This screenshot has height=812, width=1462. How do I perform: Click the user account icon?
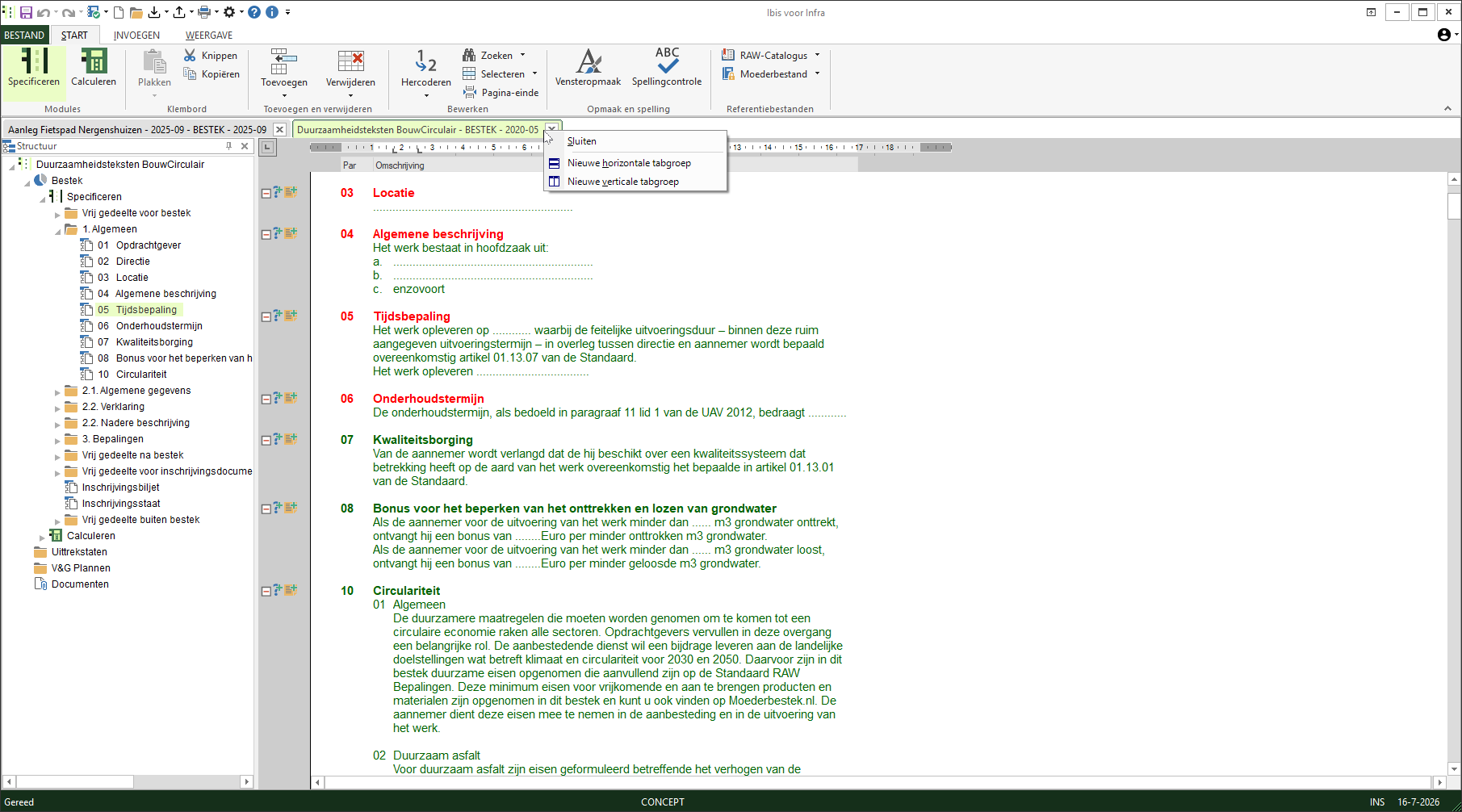click(x=1444, y=34)
